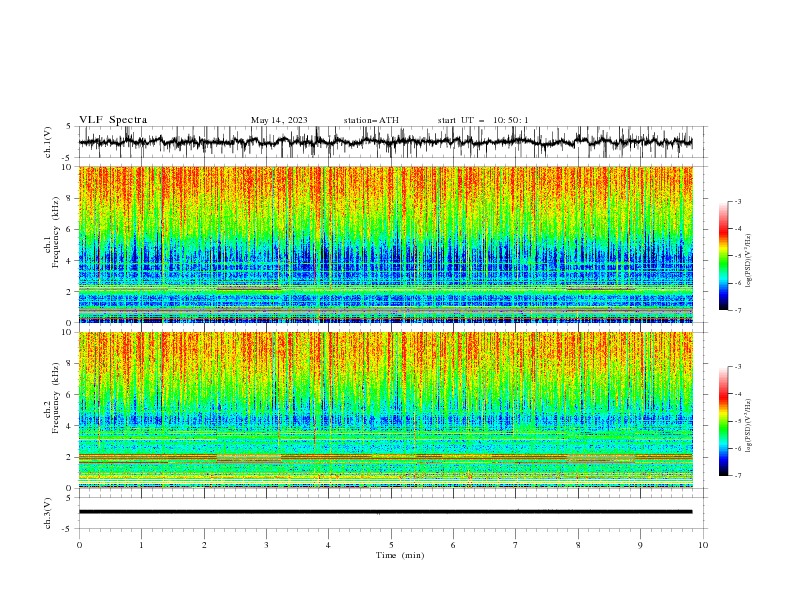This screenshot has width=792, height=612.
Task: Click the "-5" tick on ch.2 color bar
Action: pyautogui.click(x=738, y=421)
